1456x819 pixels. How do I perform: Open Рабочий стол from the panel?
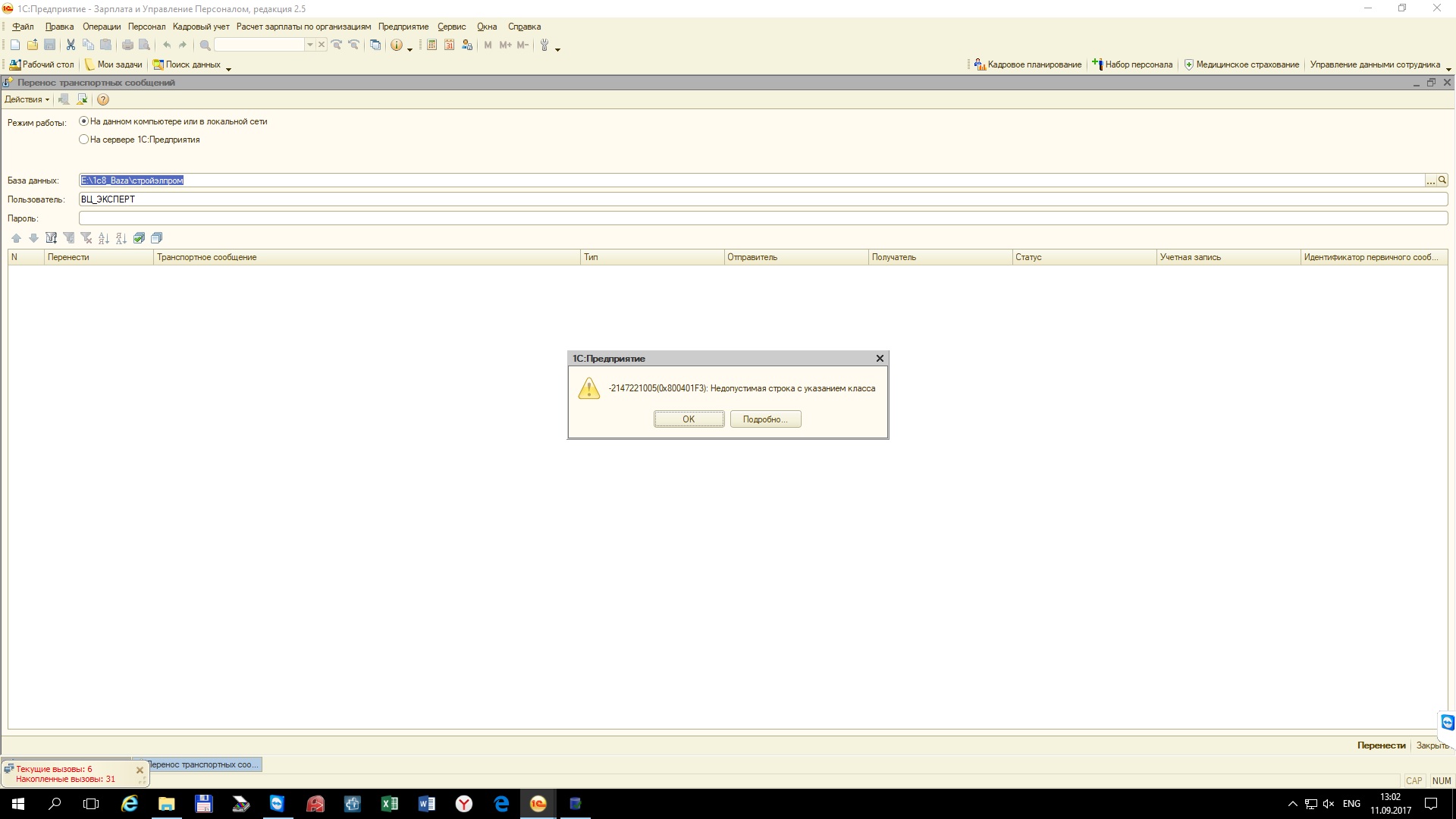(x=42, y=64)
